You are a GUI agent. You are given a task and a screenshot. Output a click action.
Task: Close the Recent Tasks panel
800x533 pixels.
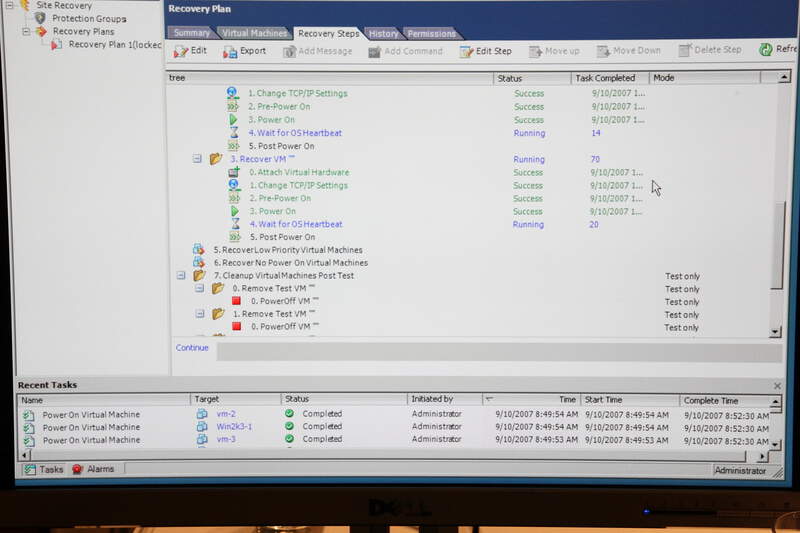click(777, 386)
